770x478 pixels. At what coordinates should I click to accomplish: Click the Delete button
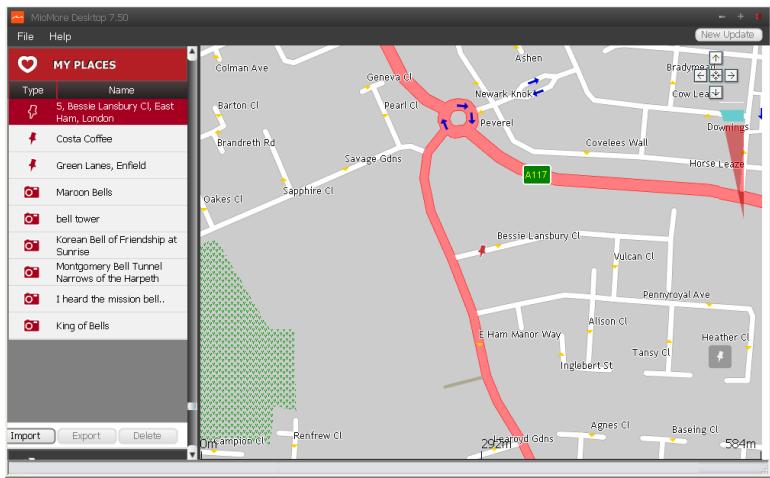(147, 436)
